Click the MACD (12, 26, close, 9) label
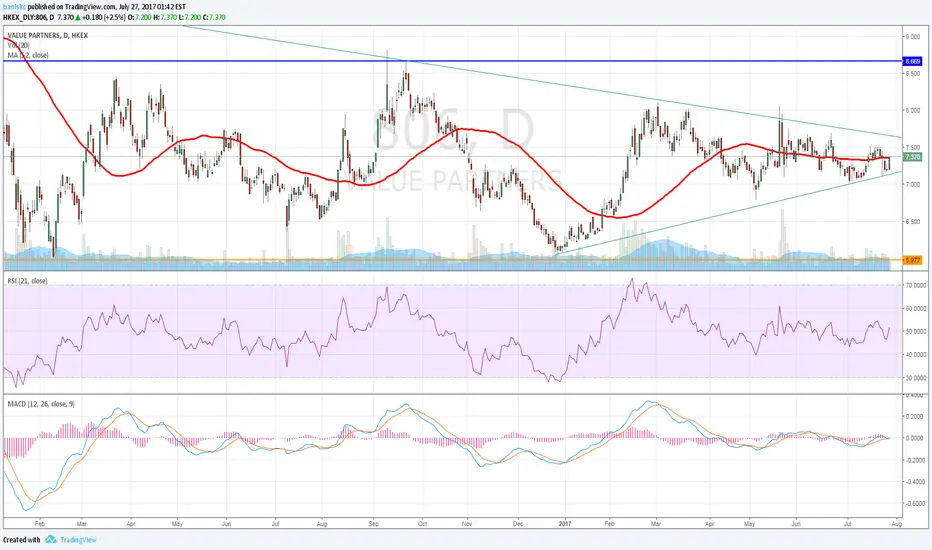The image size is (932, 550). point(41,404)
